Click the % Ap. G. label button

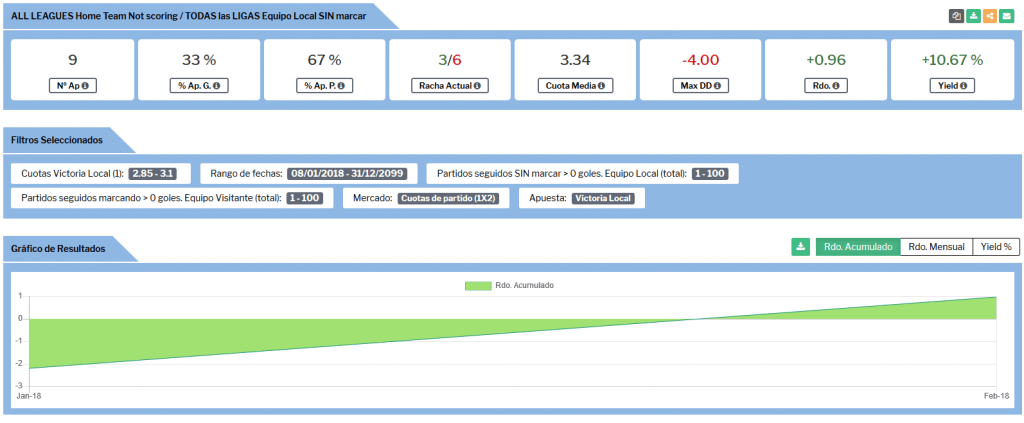pyautogui.click(x=198, y=86)
